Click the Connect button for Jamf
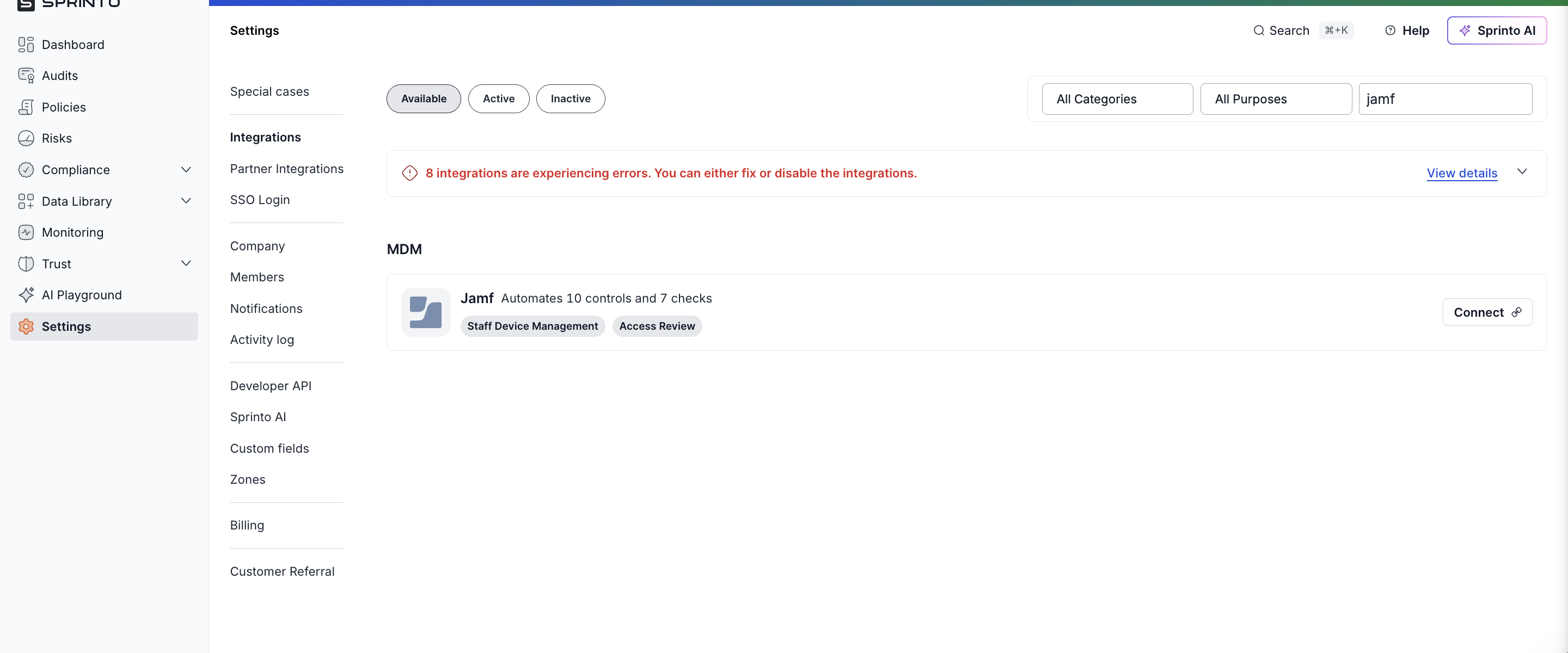 pos(1486,312)
